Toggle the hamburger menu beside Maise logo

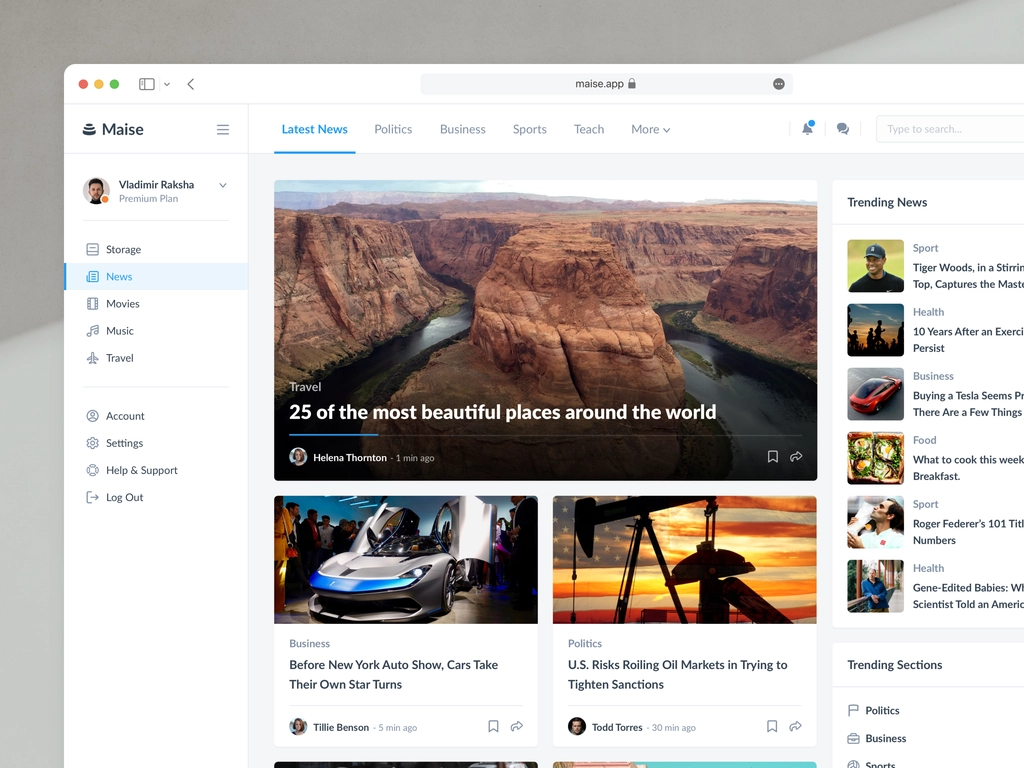coord(223,129)
